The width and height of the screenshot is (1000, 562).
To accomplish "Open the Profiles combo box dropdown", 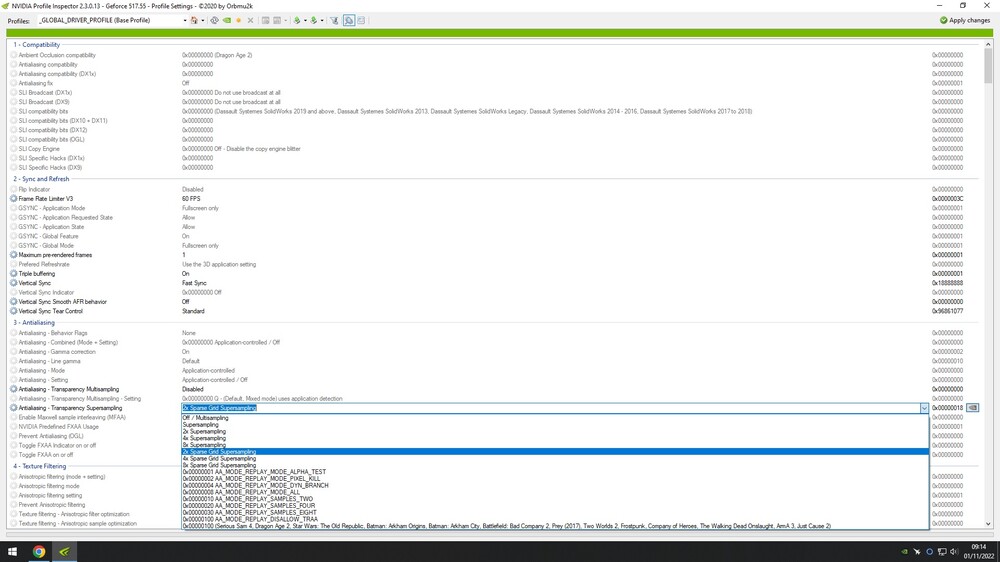I will [185, 20].
